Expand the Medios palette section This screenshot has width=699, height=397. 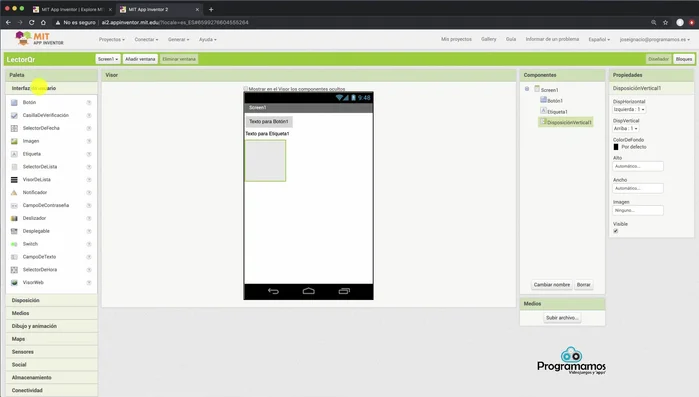[x=52, y=313]
